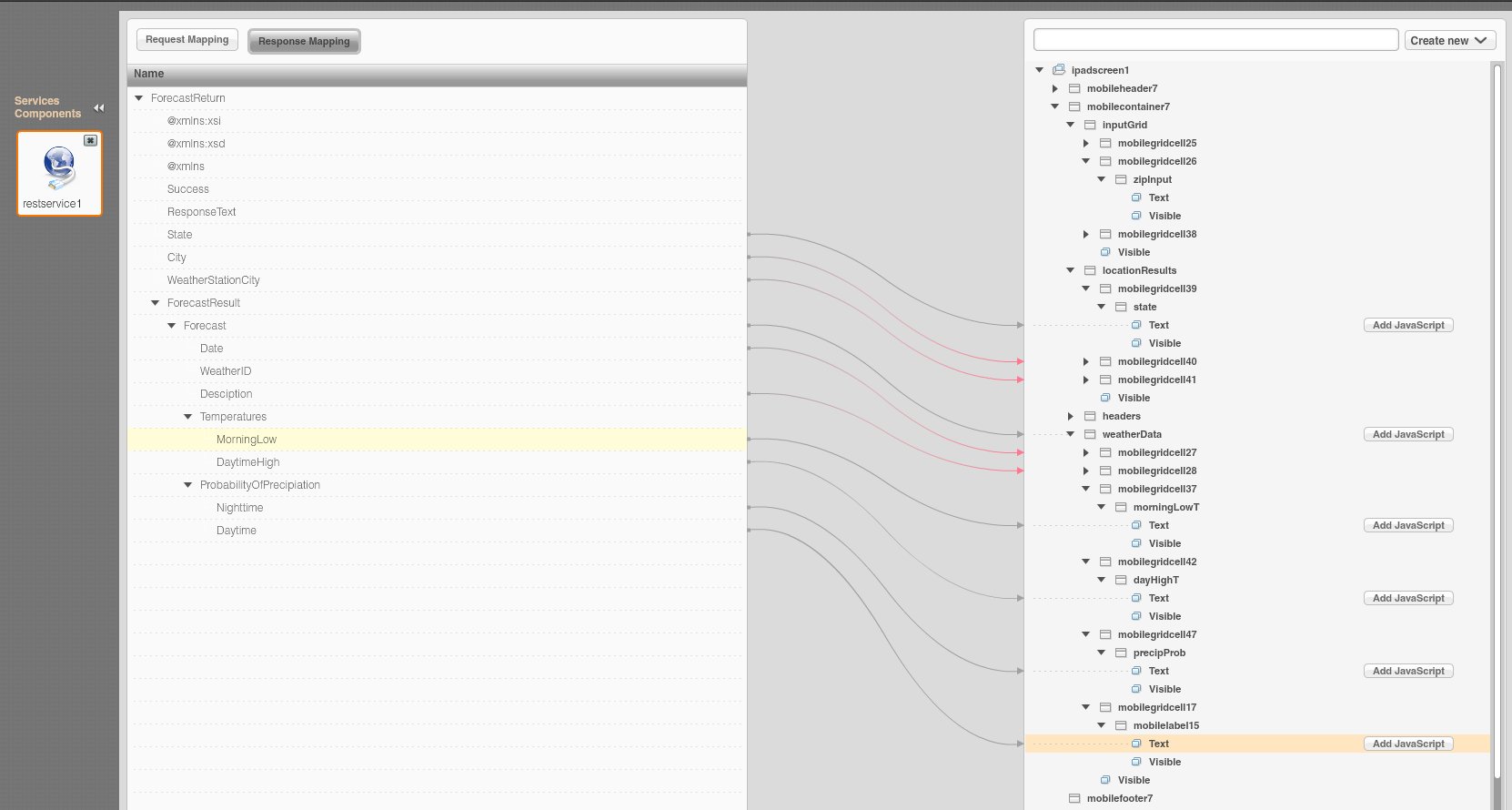
Task: Collapse the Temperatures node
Action: click(x=188, y=417)
